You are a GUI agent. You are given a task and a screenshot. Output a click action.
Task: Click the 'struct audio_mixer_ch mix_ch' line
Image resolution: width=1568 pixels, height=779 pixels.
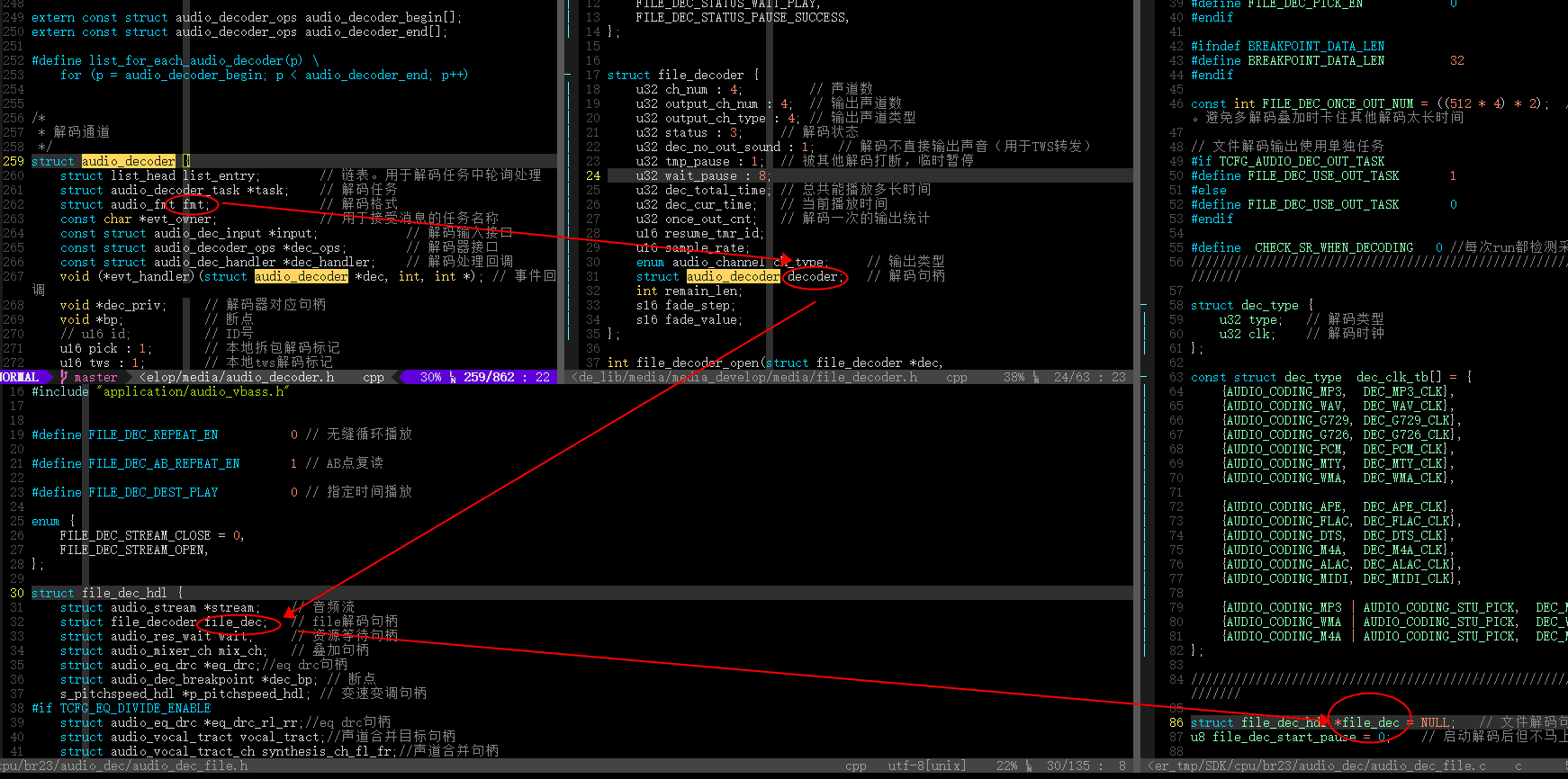164,650
